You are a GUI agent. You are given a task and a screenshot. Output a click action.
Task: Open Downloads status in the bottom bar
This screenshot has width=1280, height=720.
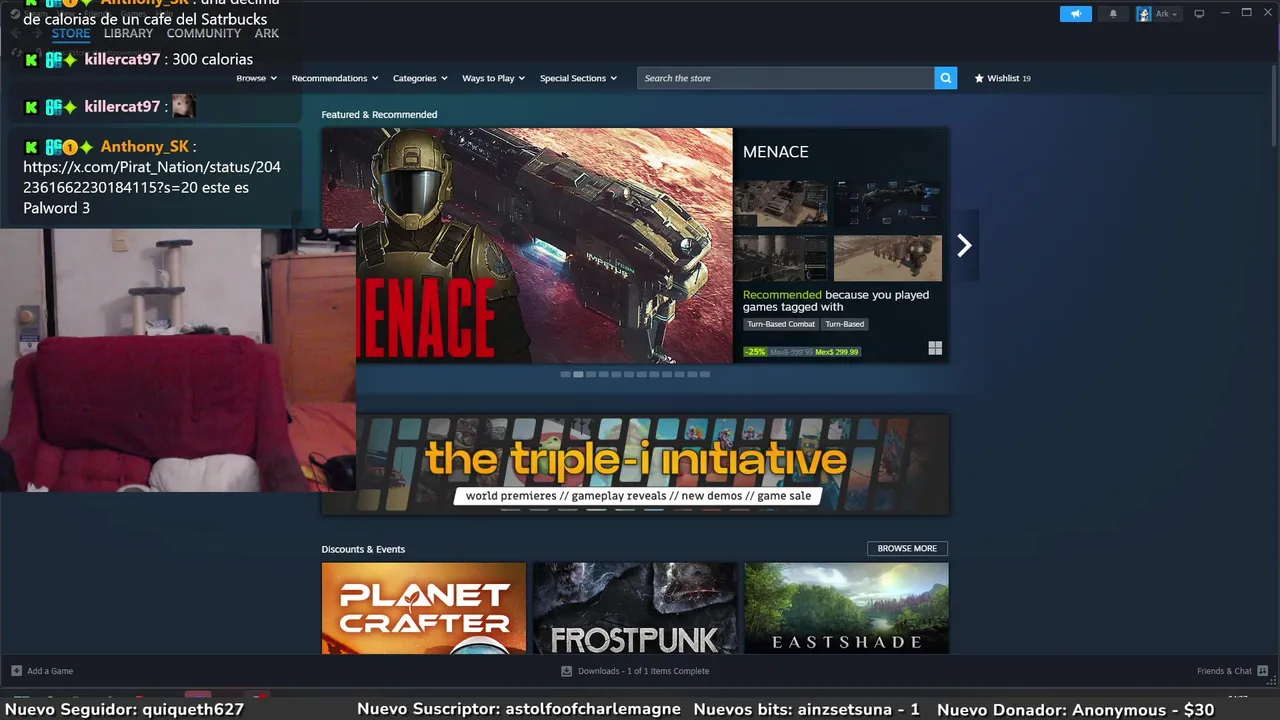tap(644, 671)
